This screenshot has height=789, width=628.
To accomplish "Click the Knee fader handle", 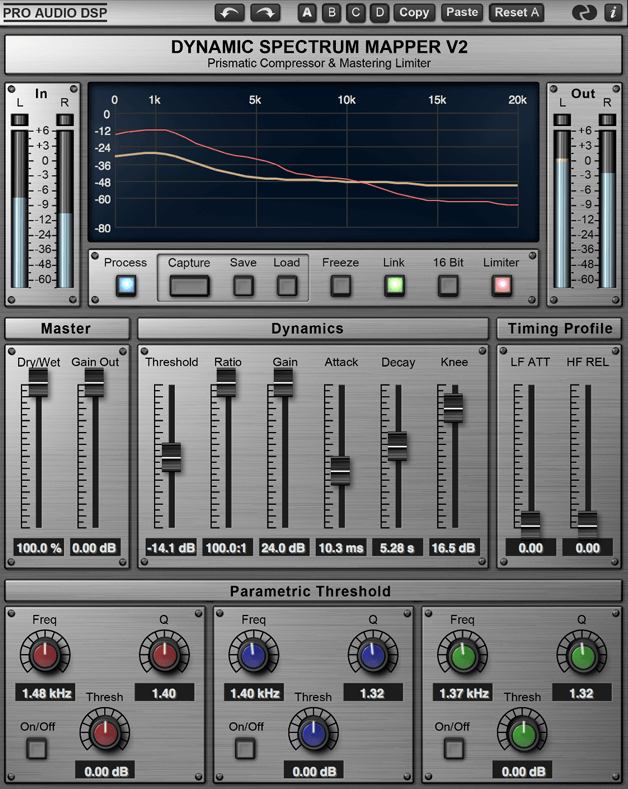I will coord(453,408).
